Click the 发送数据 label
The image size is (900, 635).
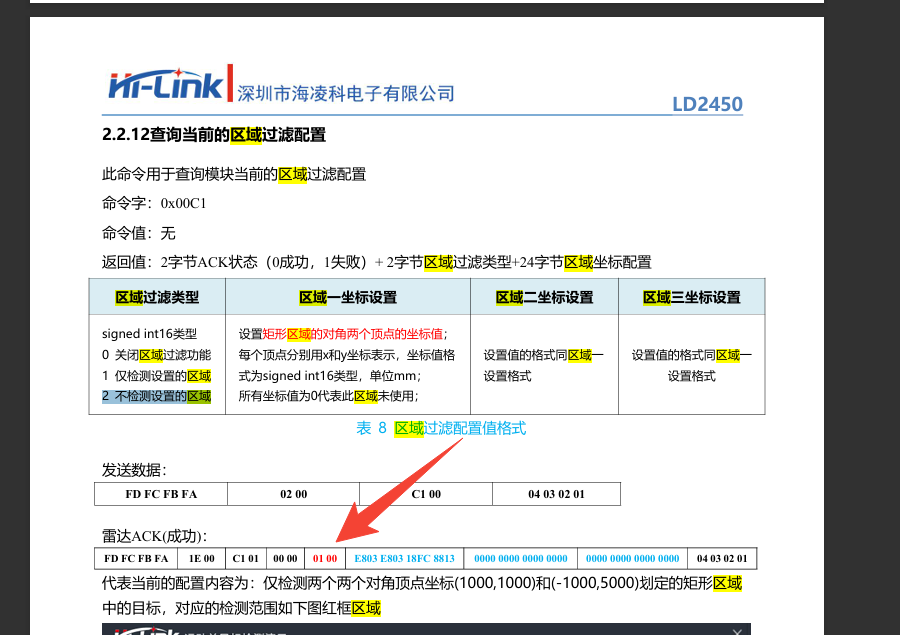[134, 470]
